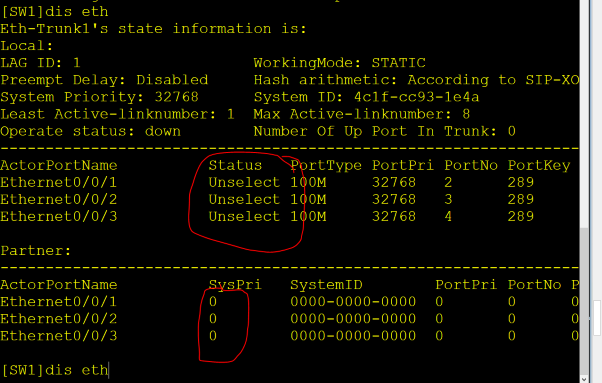Click 'Max Active-linknumber: 8' text
The height and width of the screenshot is (383, 602).
tap(362, 114)
